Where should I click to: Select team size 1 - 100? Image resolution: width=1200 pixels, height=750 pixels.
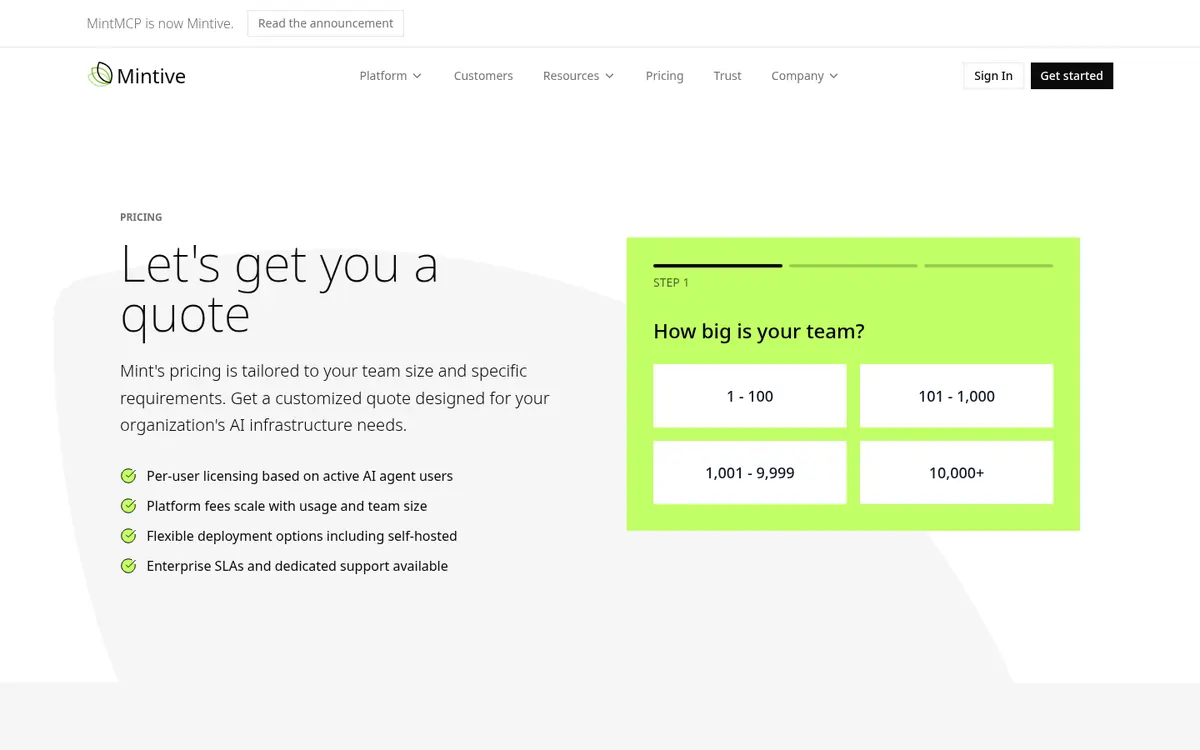[750, 396]
